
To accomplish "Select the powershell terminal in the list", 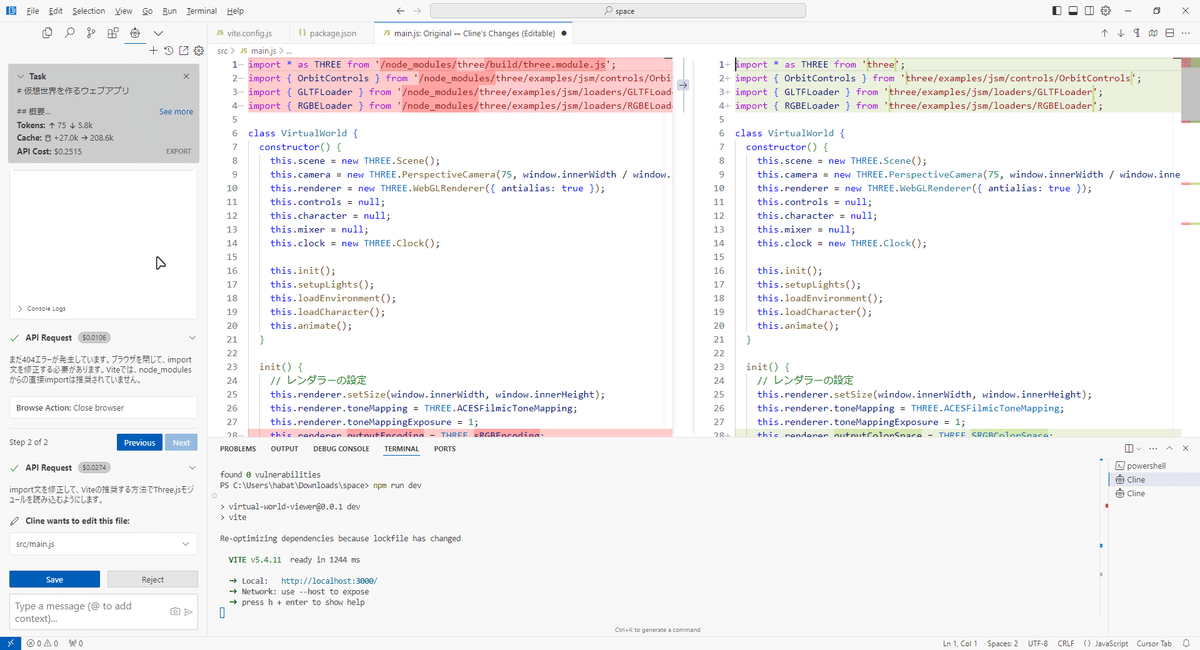I will 1146,466.
